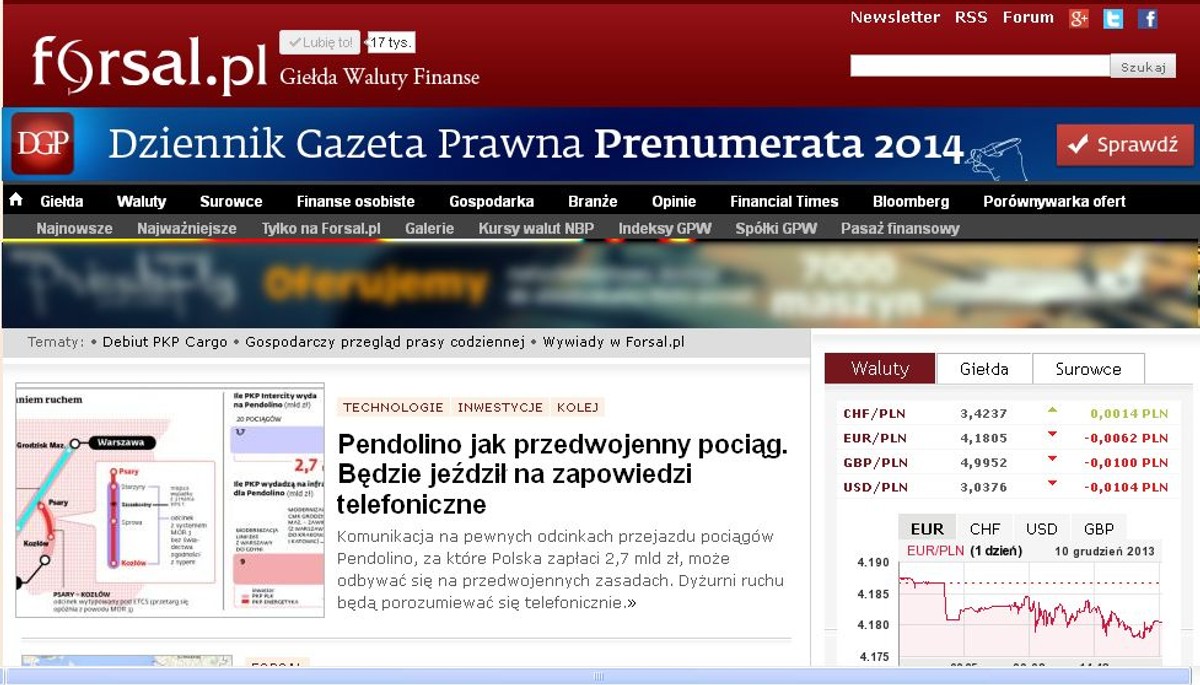
Task: Select the CHF chart tab
Action: click(x=985, y=528)
